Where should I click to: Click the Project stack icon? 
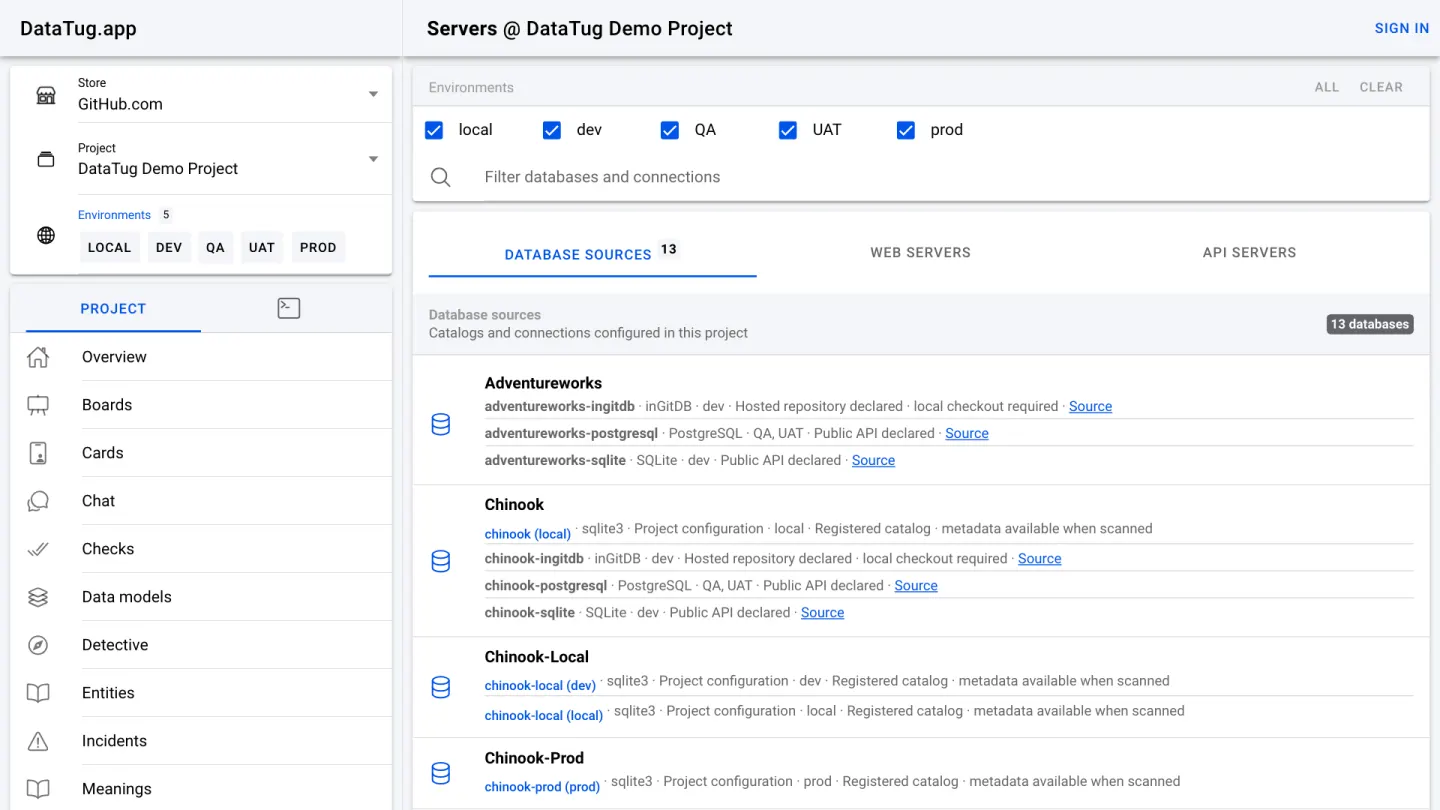click(46, 160)
